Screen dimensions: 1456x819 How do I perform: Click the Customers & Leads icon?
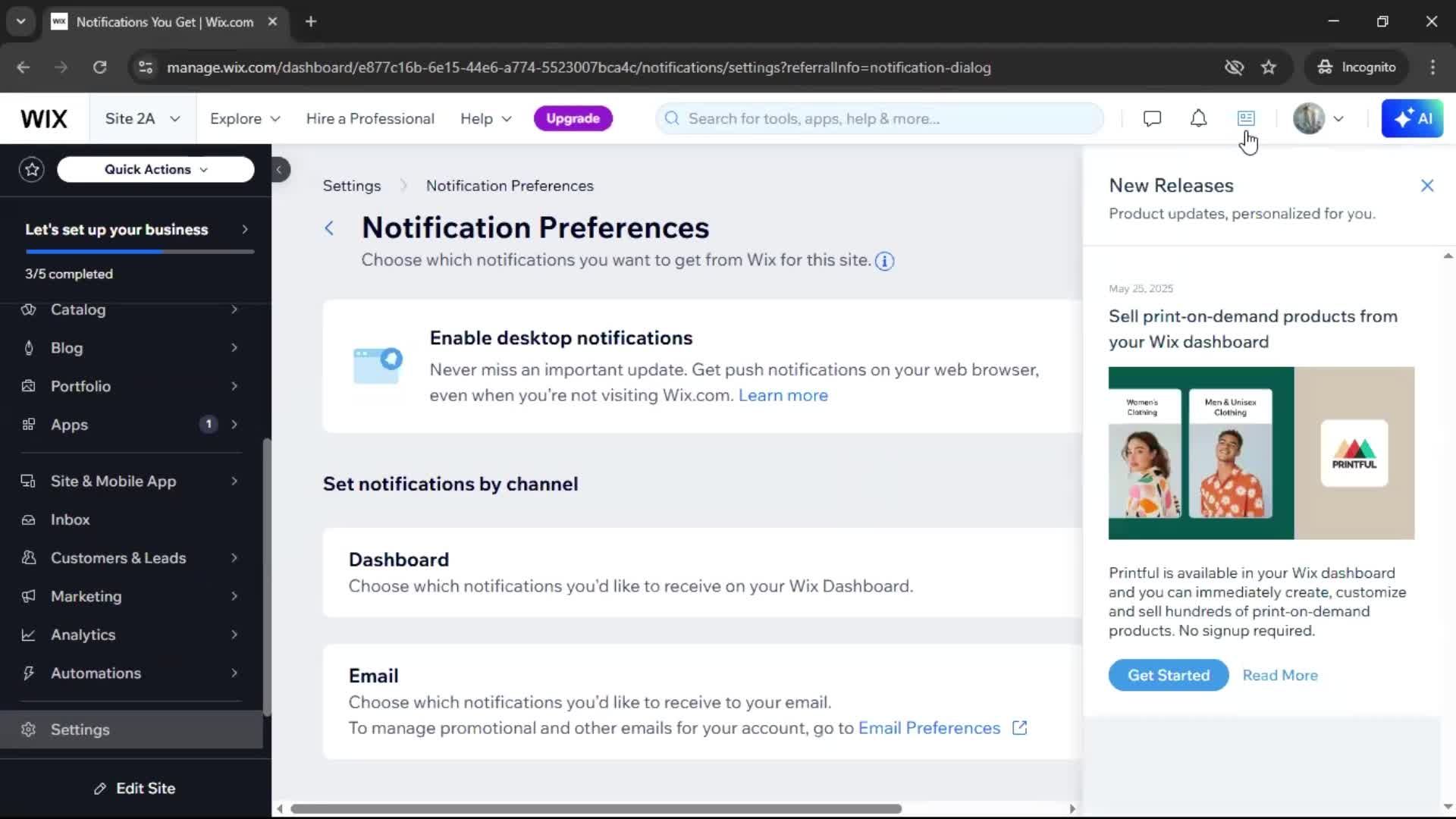point(29,557)
